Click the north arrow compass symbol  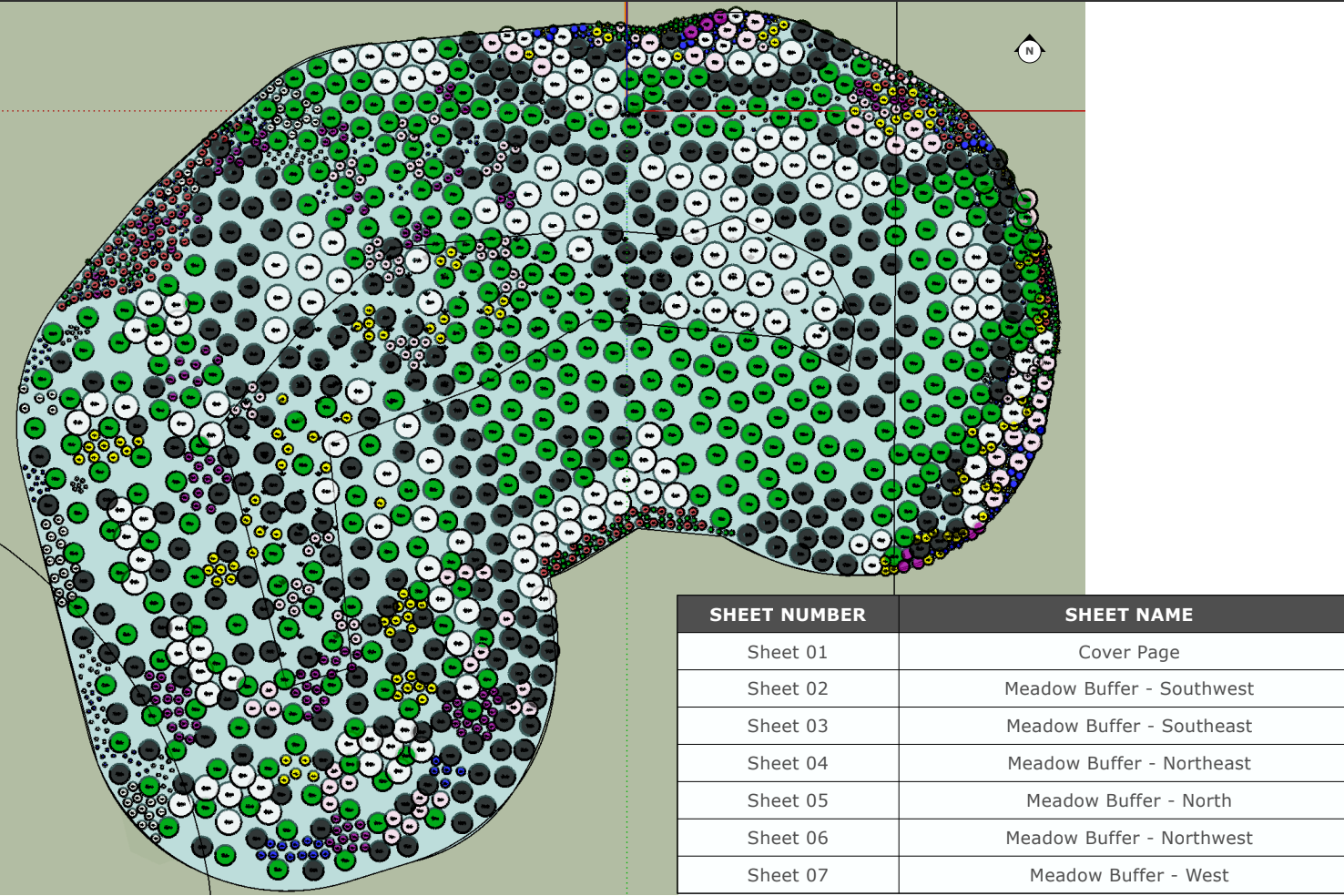pyautogui.click(x=1030, y=50)
